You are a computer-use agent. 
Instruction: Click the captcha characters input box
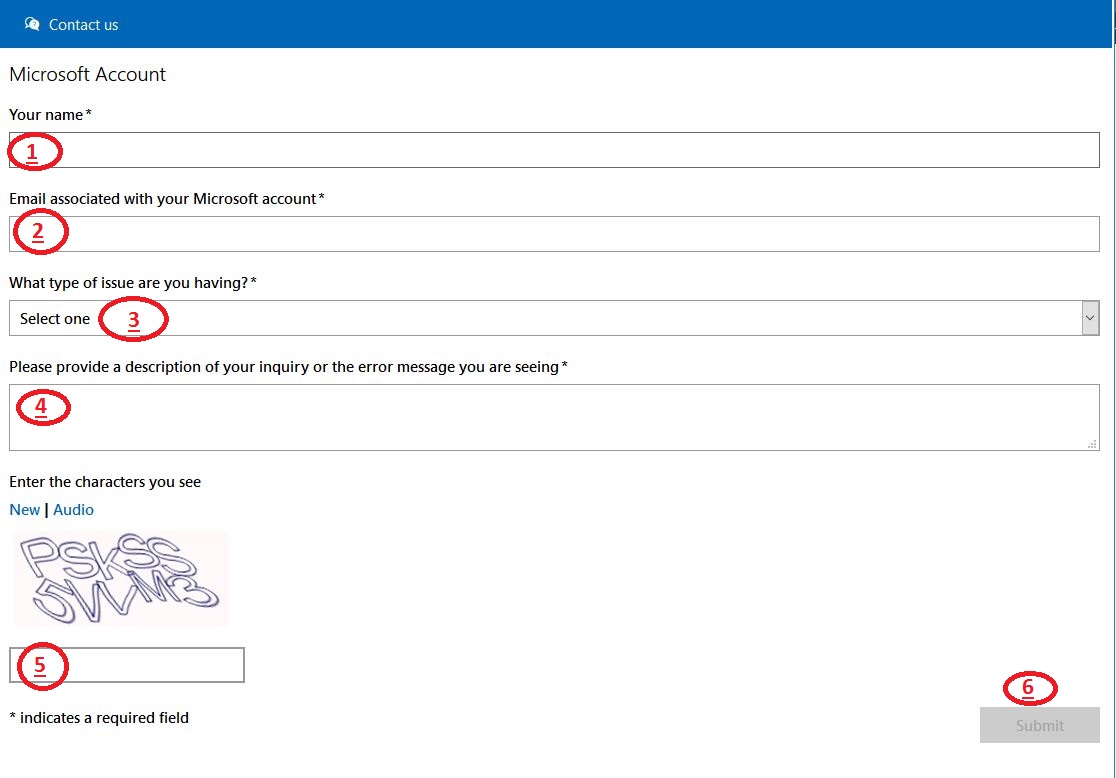pyautogui.click(x=127, y=665)
